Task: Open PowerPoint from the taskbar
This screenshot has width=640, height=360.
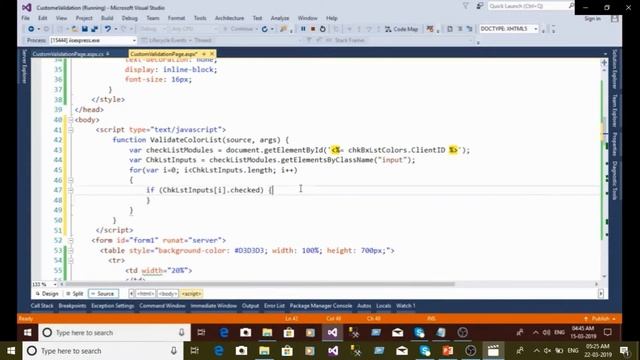Action: point(448,351)
